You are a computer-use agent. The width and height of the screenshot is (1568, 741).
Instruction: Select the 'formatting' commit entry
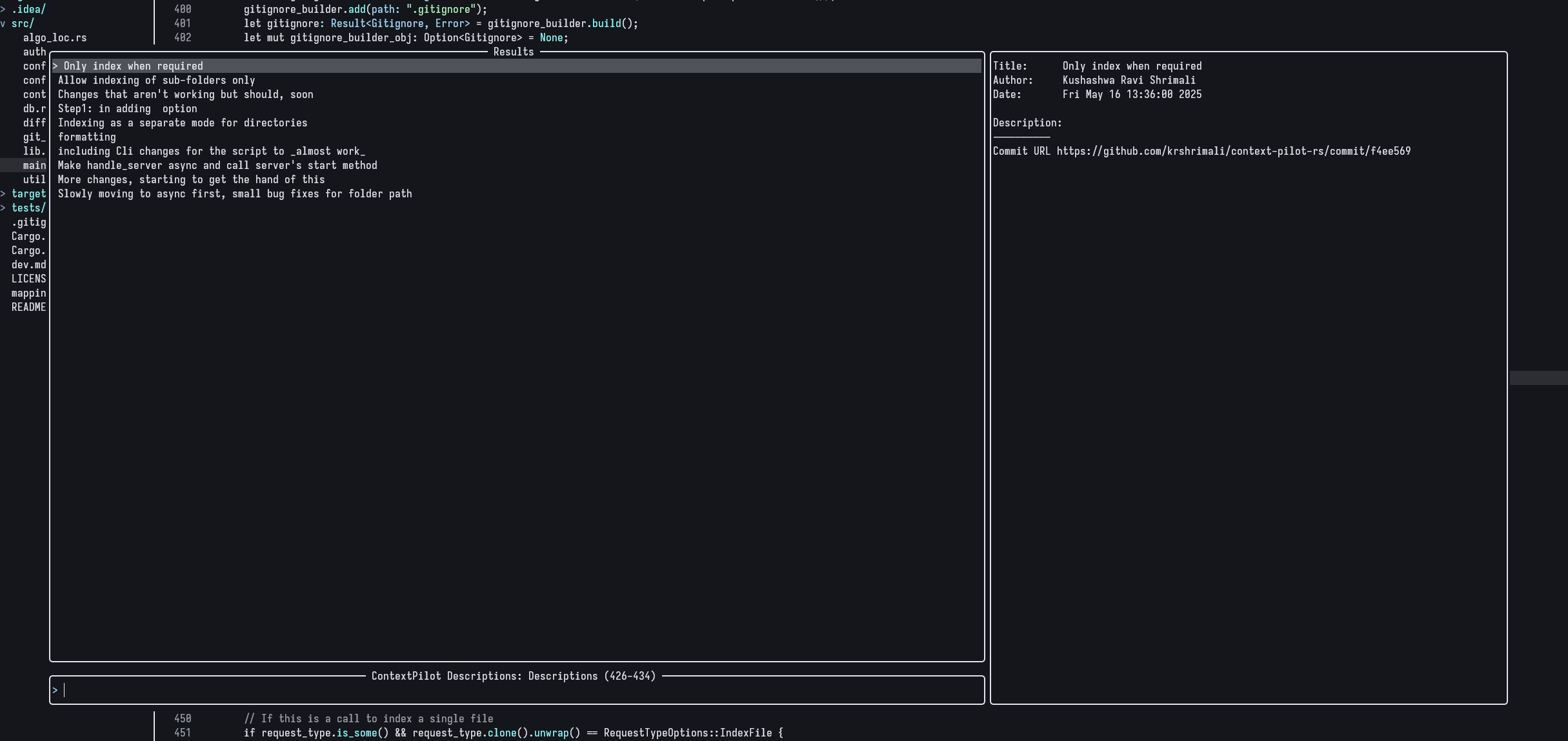click(x=87, y=137)
